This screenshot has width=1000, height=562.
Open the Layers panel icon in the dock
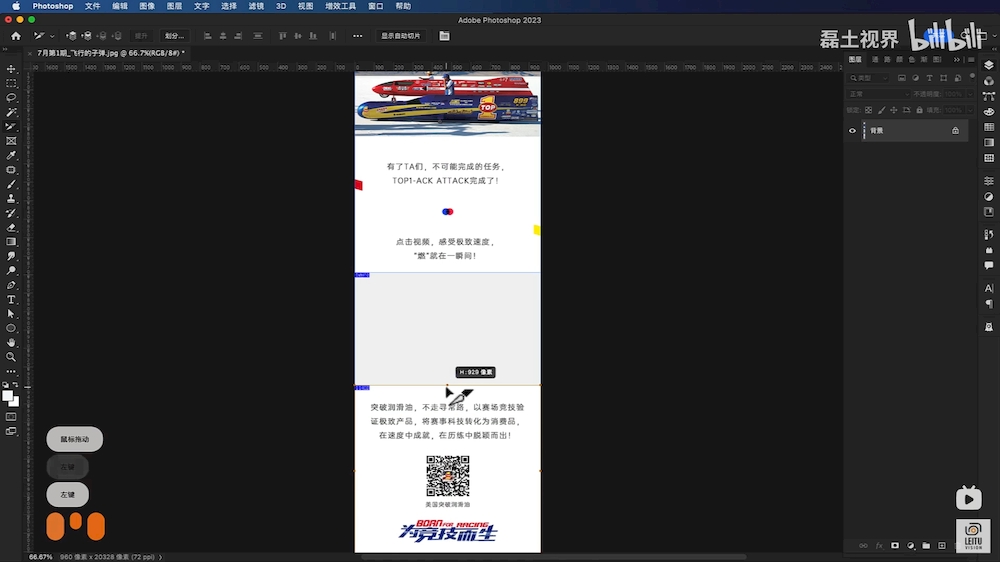989,65
